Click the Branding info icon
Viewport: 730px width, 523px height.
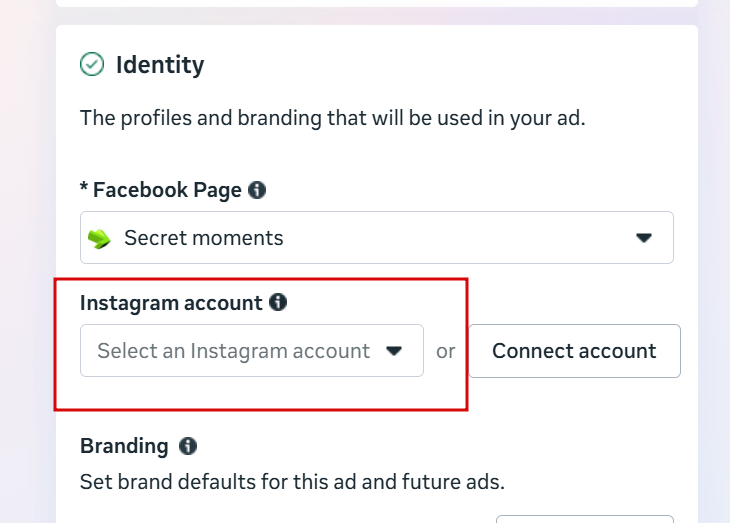click(188, 446)
